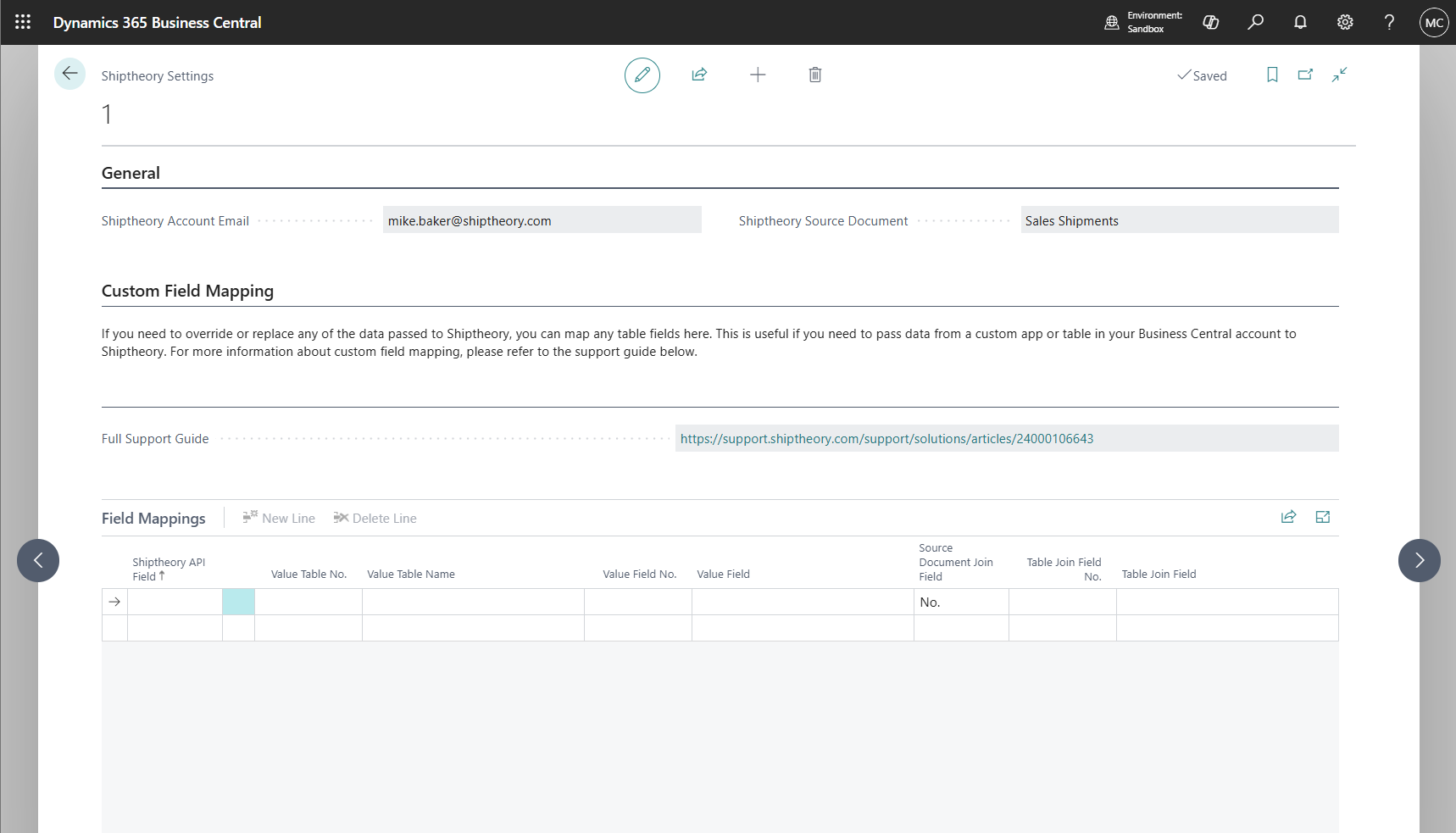
Task: Share the Field Mappings list
Action: (1288, 517)
